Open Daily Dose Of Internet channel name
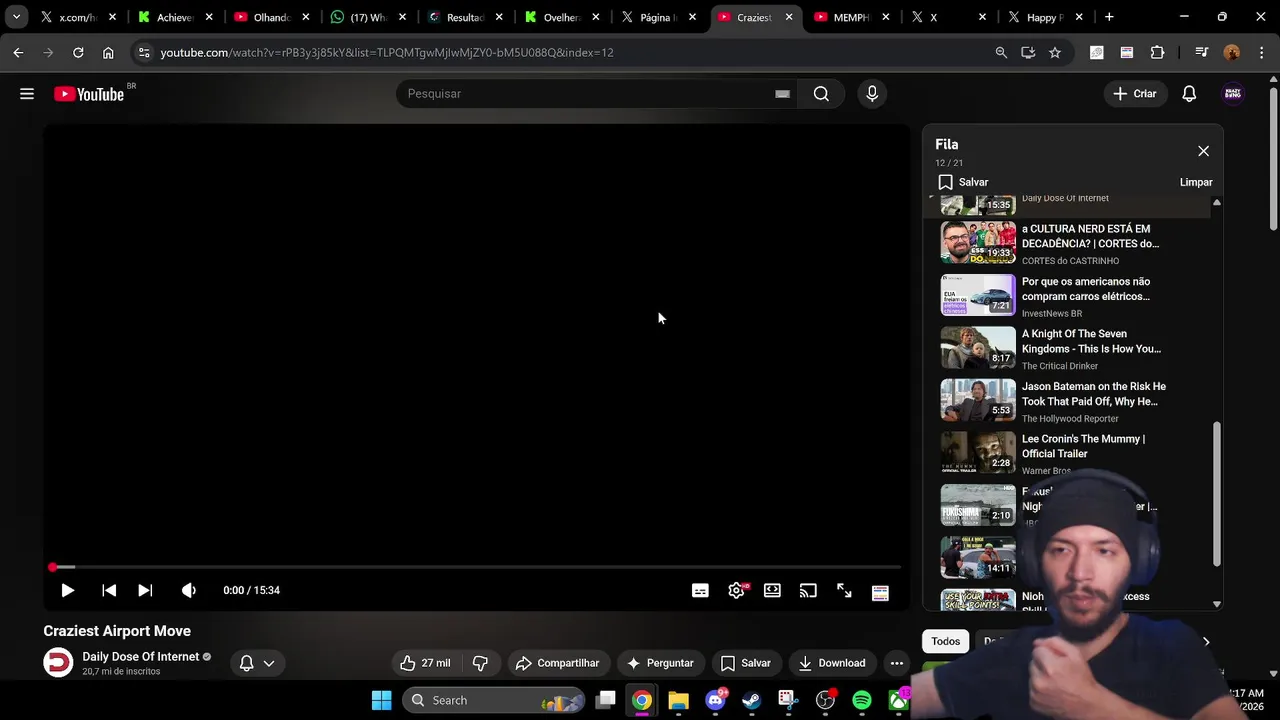Viewport: 1280px width, 720px height. (140, 657)
